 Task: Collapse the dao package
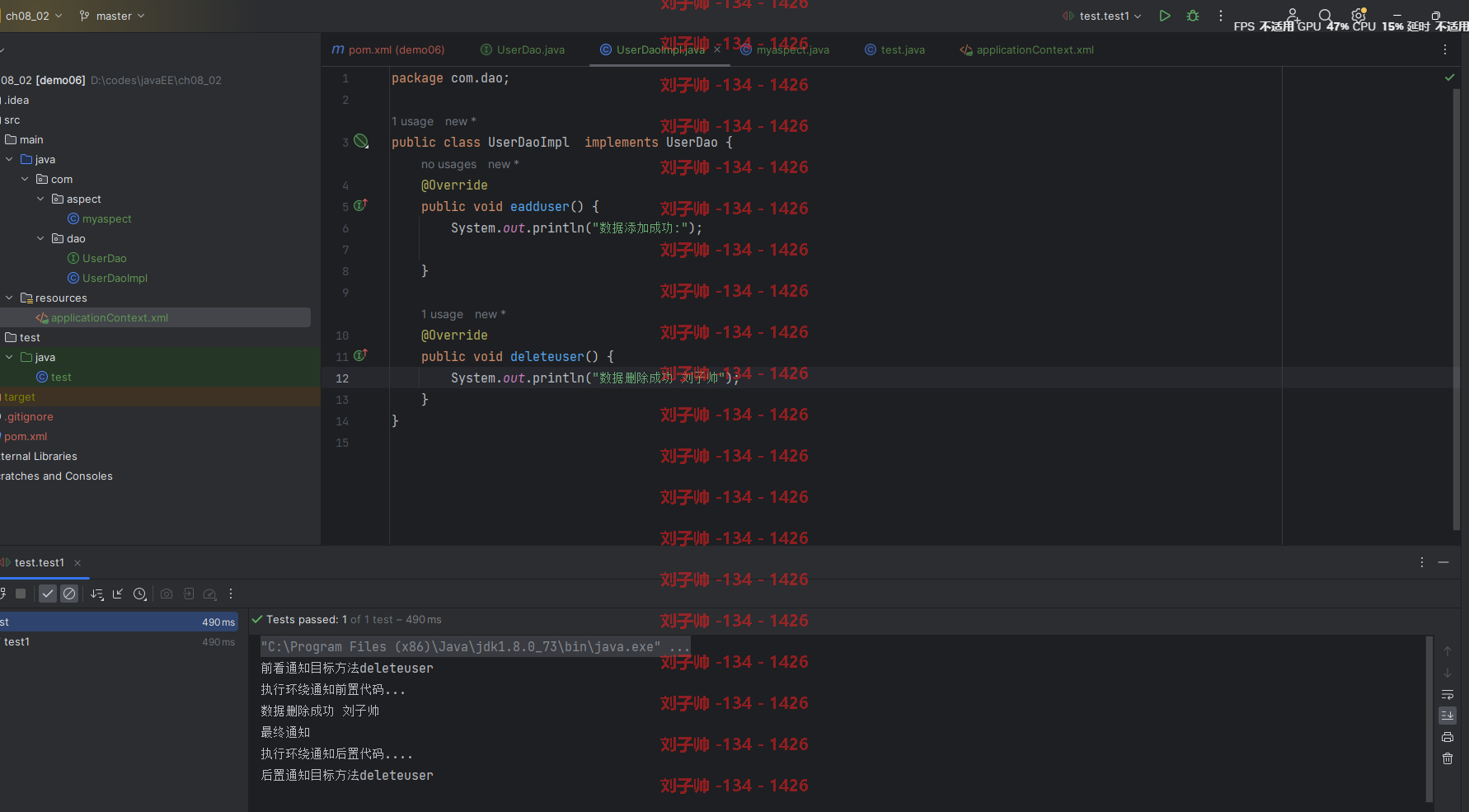pos(40,238)
